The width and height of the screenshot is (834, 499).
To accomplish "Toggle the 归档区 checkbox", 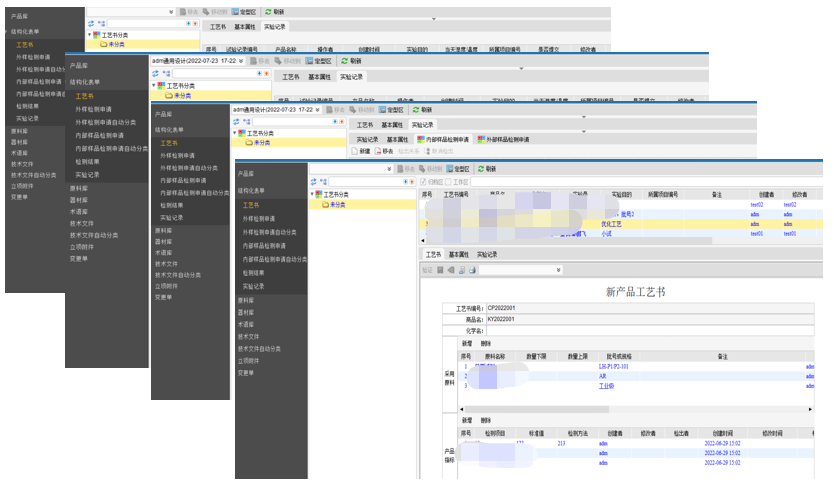I will click(x=424, y=182).
